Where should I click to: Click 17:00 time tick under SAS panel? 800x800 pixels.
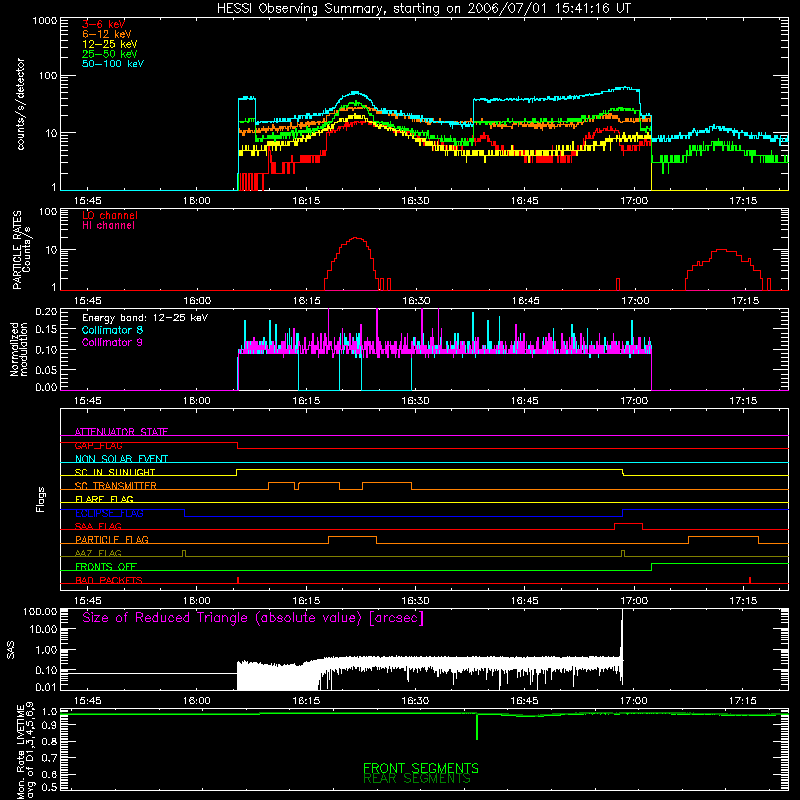point(634,701)
